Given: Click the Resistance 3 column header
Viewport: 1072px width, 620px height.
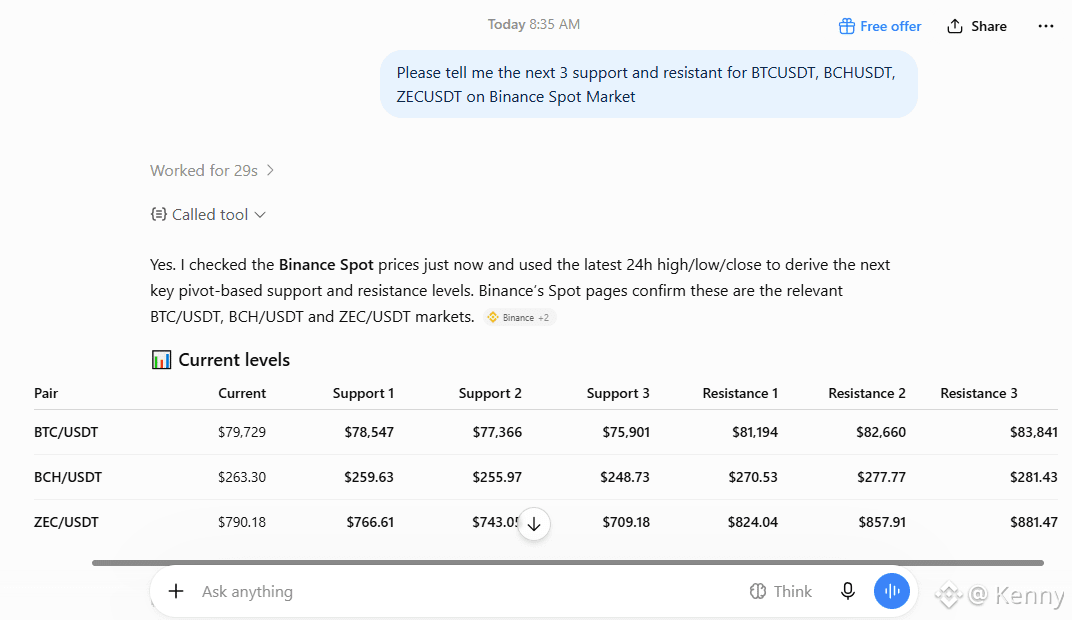Looking at the screenshot, I should pyautogui.click(x=979, y=393).
